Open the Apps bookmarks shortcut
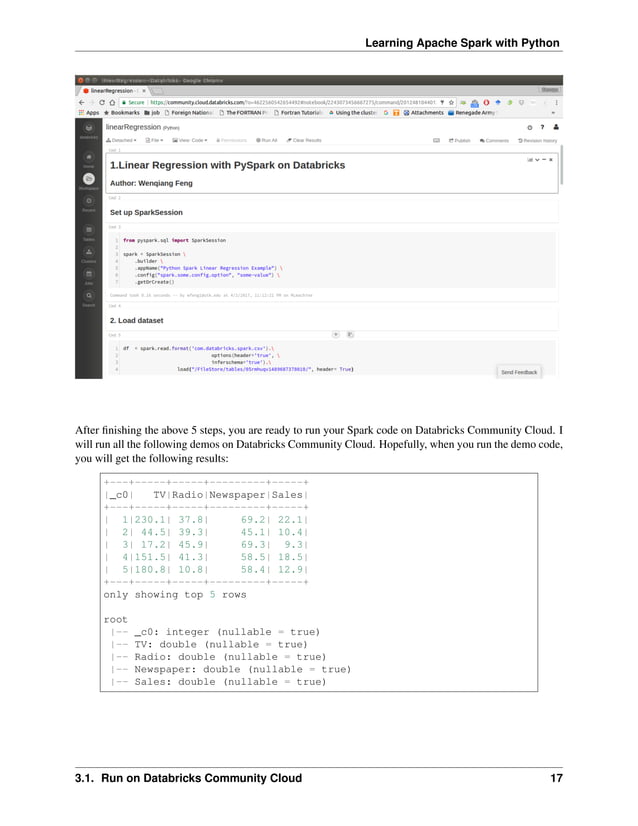 tap(89, 113)
